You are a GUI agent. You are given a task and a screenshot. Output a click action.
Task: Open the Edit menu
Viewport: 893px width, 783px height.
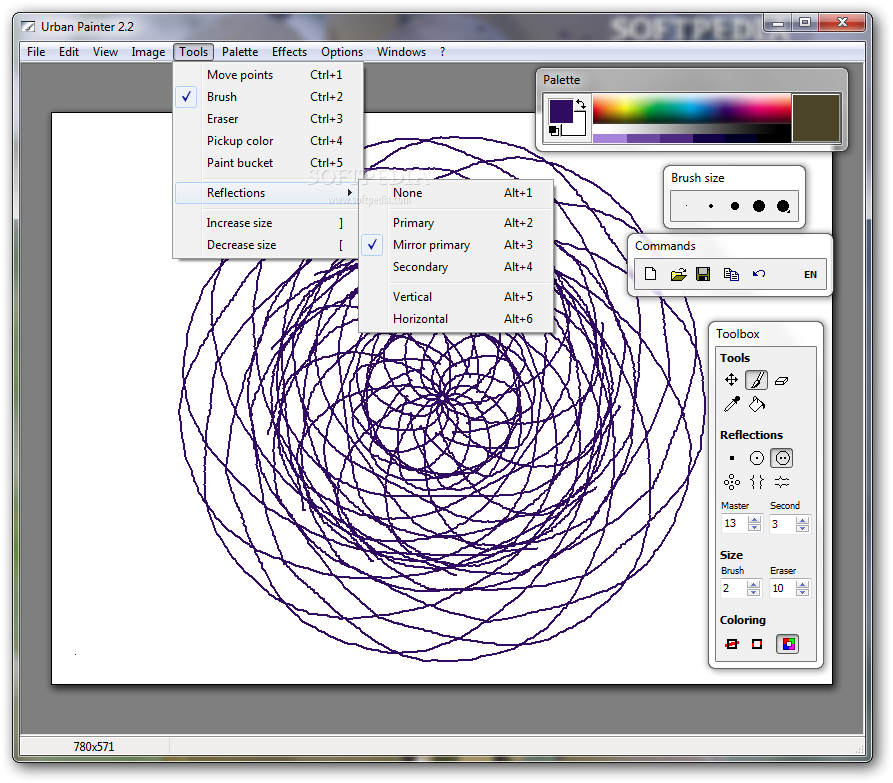click(69, 52)
